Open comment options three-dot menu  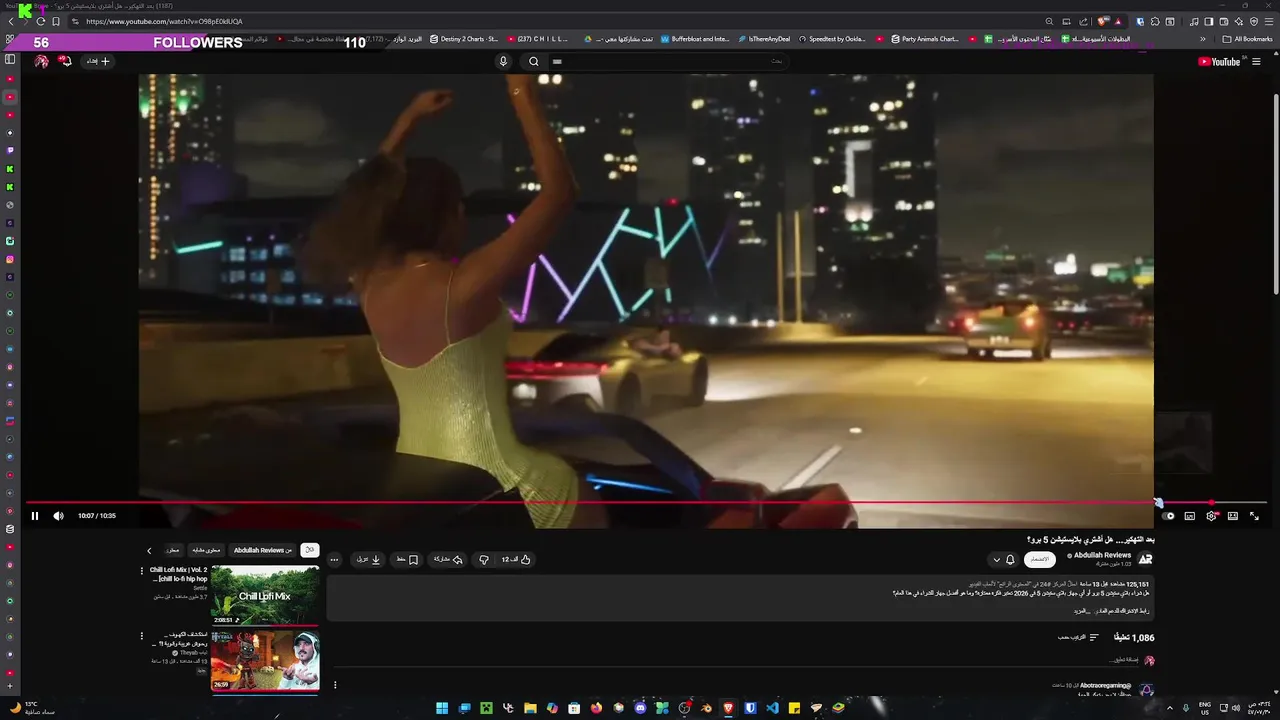click(335, 685)
